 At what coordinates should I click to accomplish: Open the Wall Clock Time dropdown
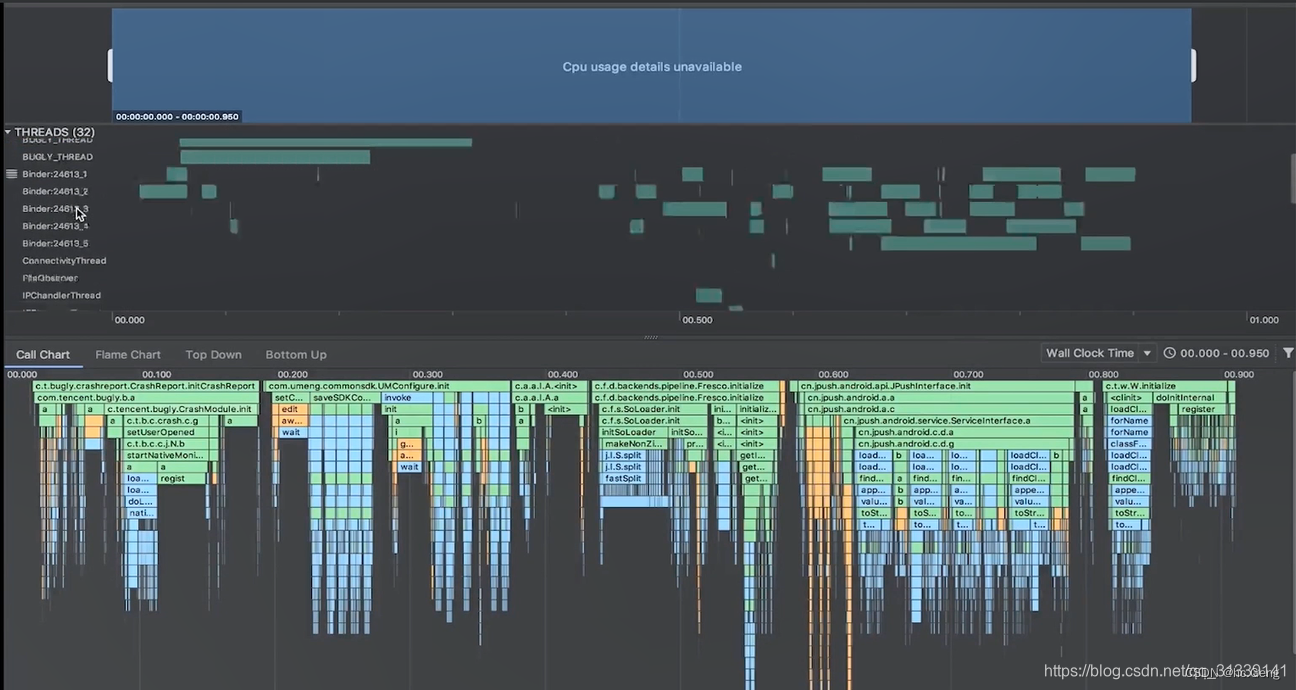1098,353
